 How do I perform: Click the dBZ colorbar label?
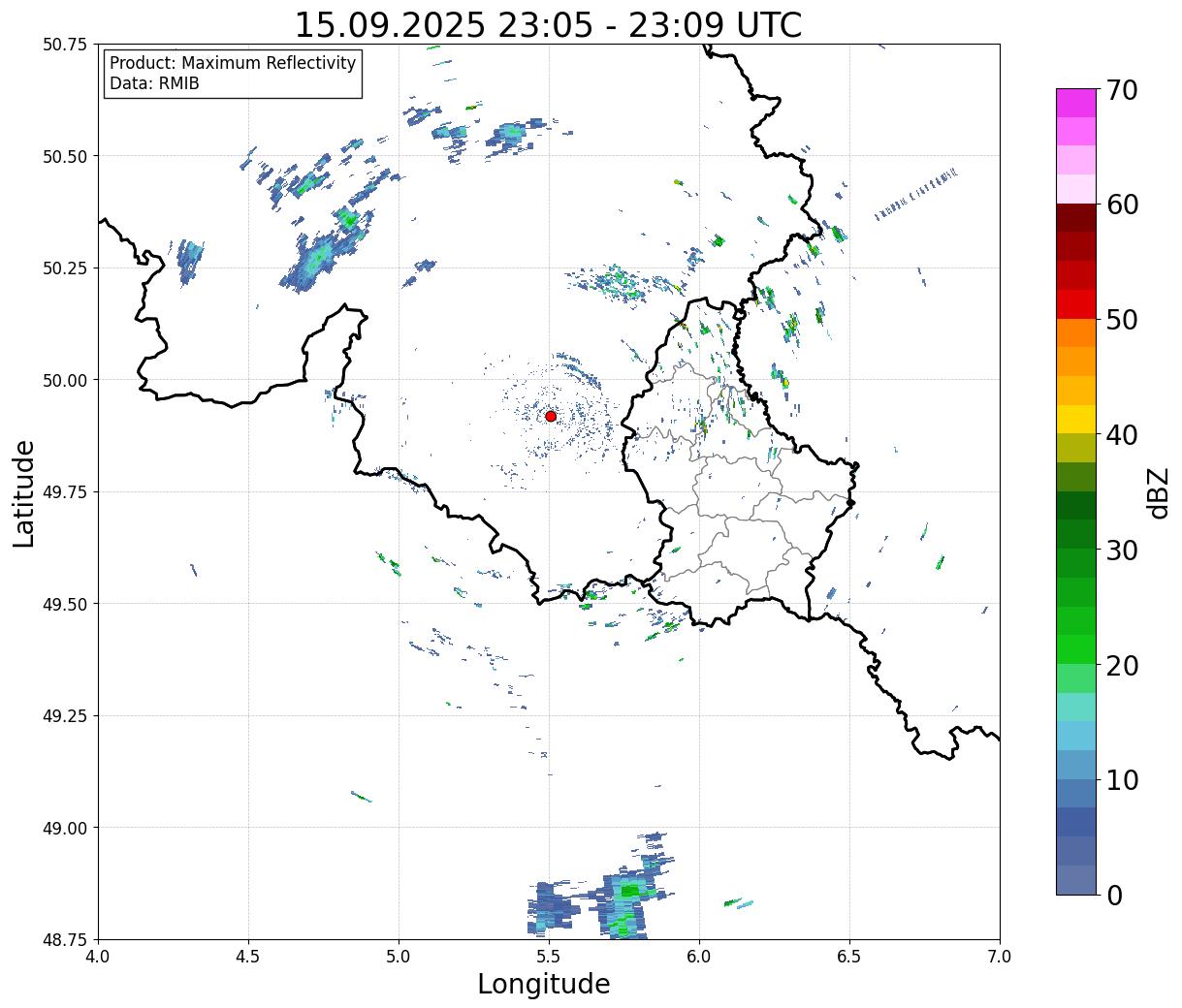click(1158, 492)
